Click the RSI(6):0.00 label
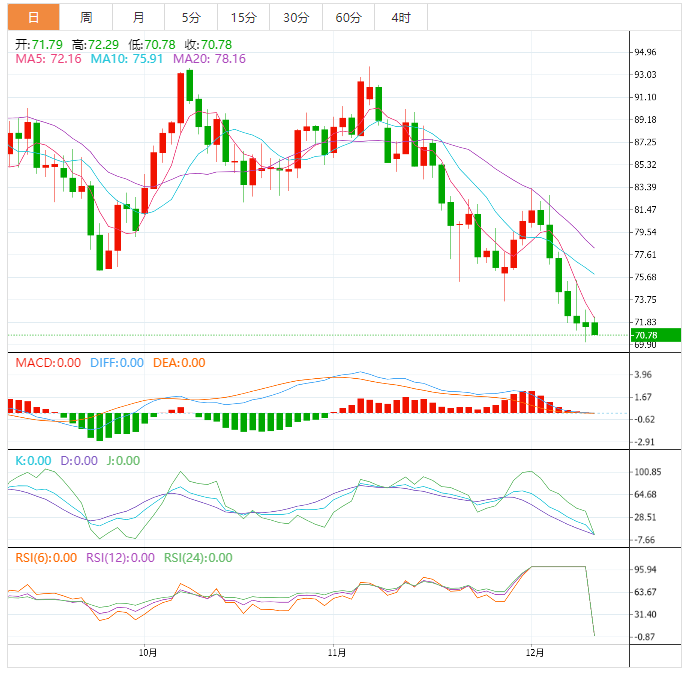Image resolution: width=688 pixels, height=673 pixels. pyautogui.click(x=46, y=558)
